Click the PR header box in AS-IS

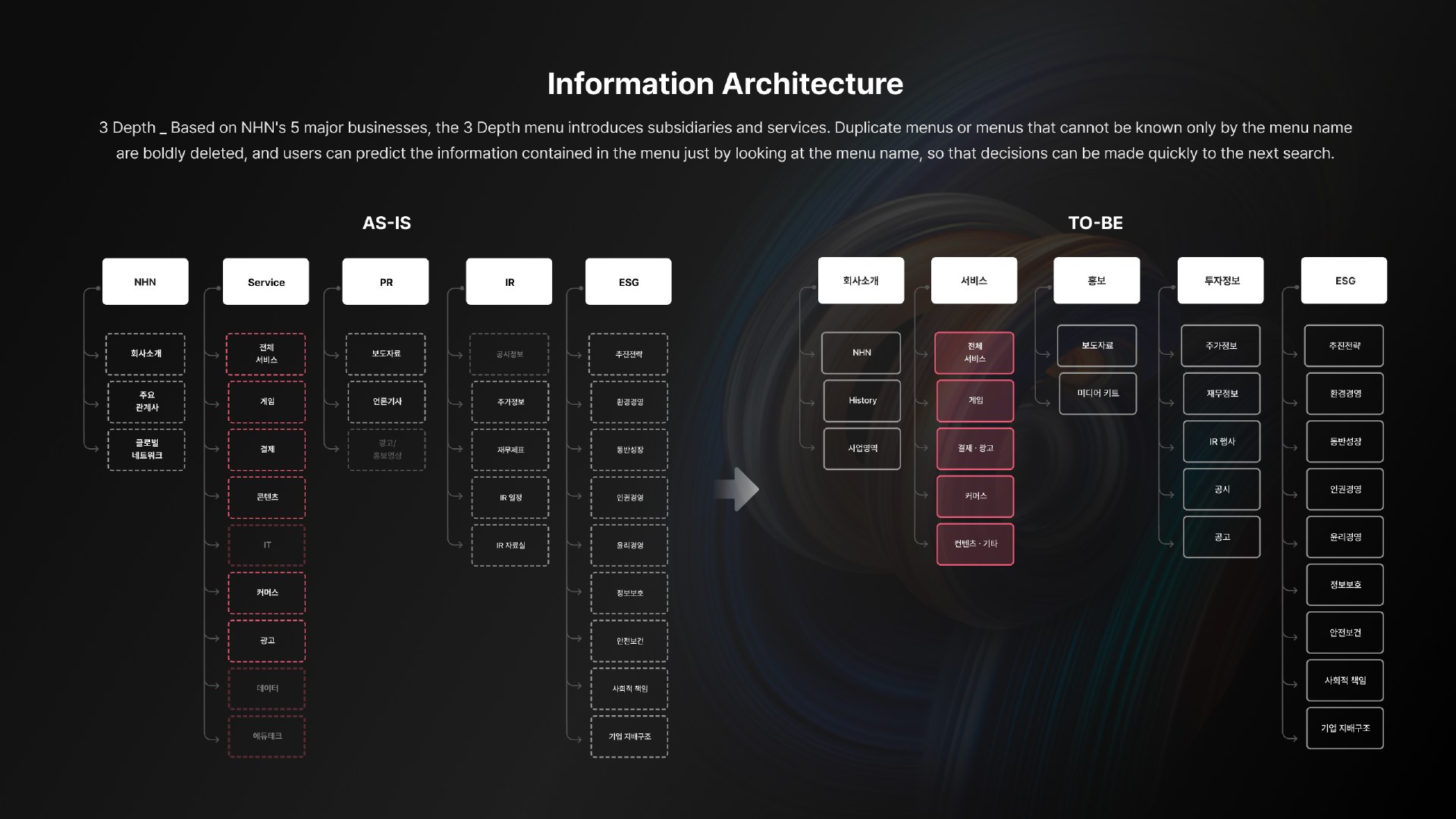point(385,281)
